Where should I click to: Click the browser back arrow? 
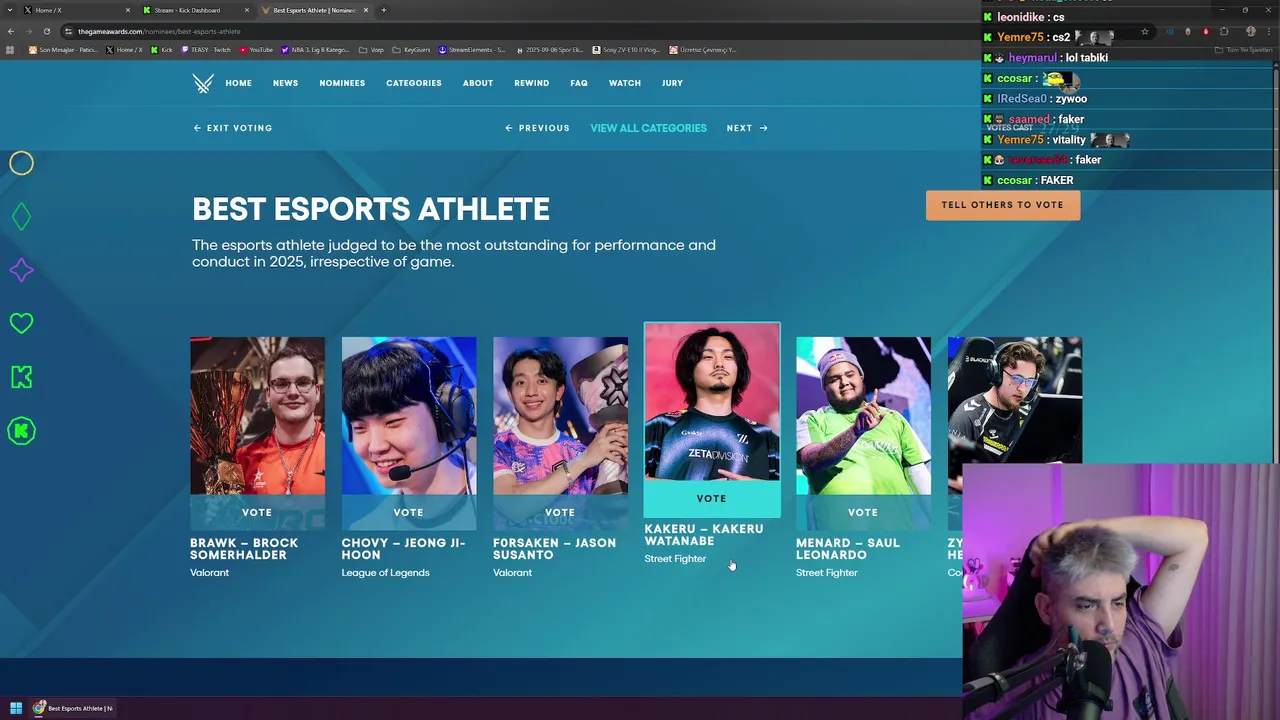tap(11, 31)
